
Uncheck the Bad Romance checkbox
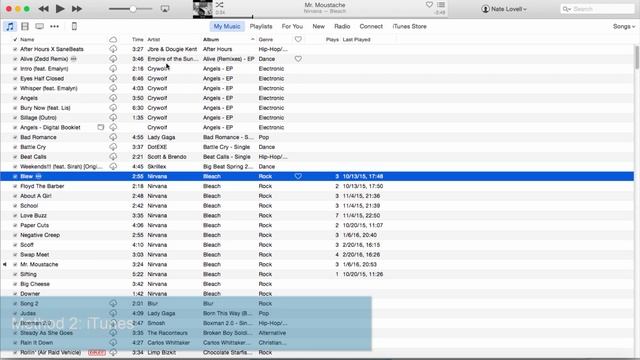click(15, 137)
